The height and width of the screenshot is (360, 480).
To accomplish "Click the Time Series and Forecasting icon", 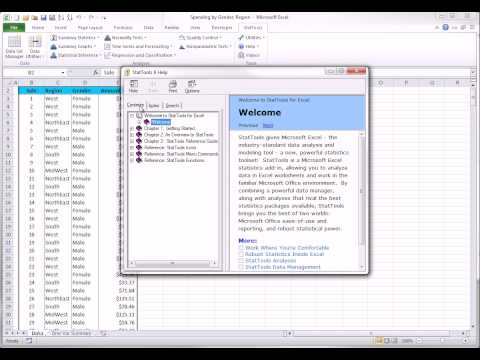I will pyautogui.click(x=107, y=46).
